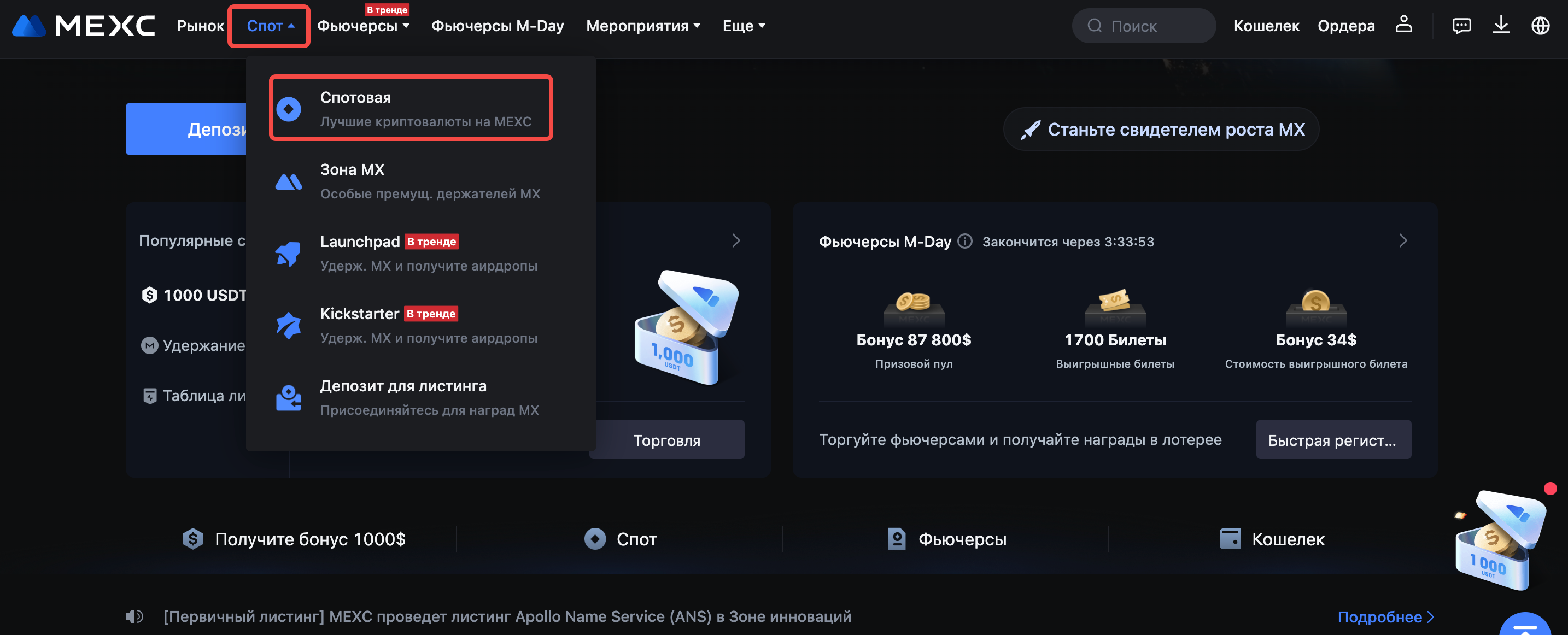
Task: Click the 1000 USDT gift box image
Action: (x=686, y=327)
